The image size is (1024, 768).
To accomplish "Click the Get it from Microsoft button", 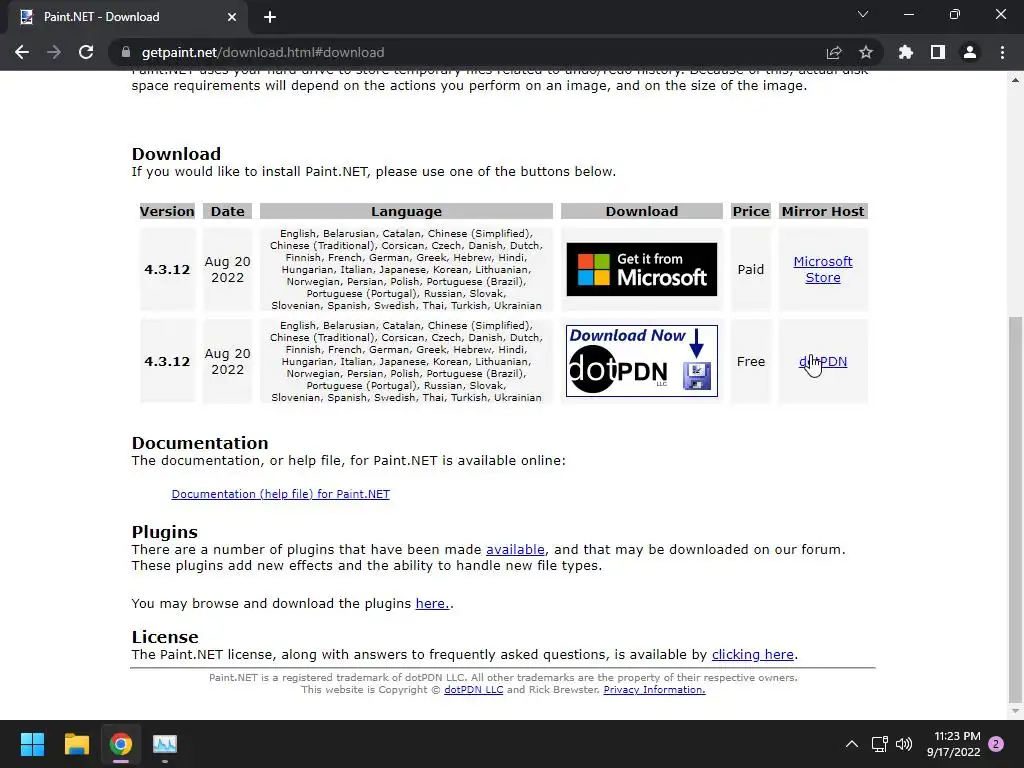I will coord(641,269).
